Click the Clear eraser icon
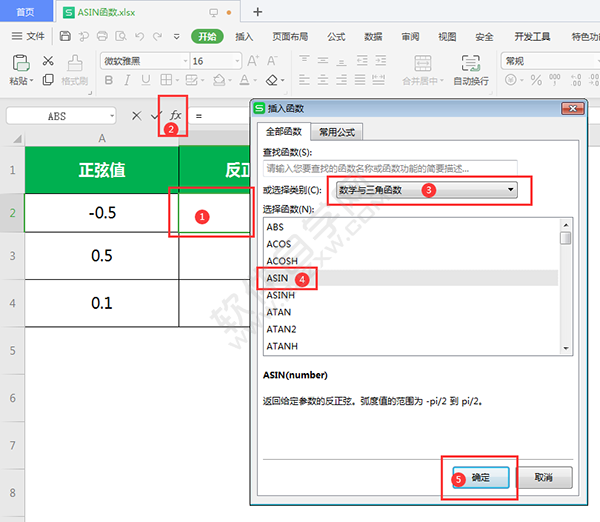The image size is (600, 522). [x=272, y=80]
